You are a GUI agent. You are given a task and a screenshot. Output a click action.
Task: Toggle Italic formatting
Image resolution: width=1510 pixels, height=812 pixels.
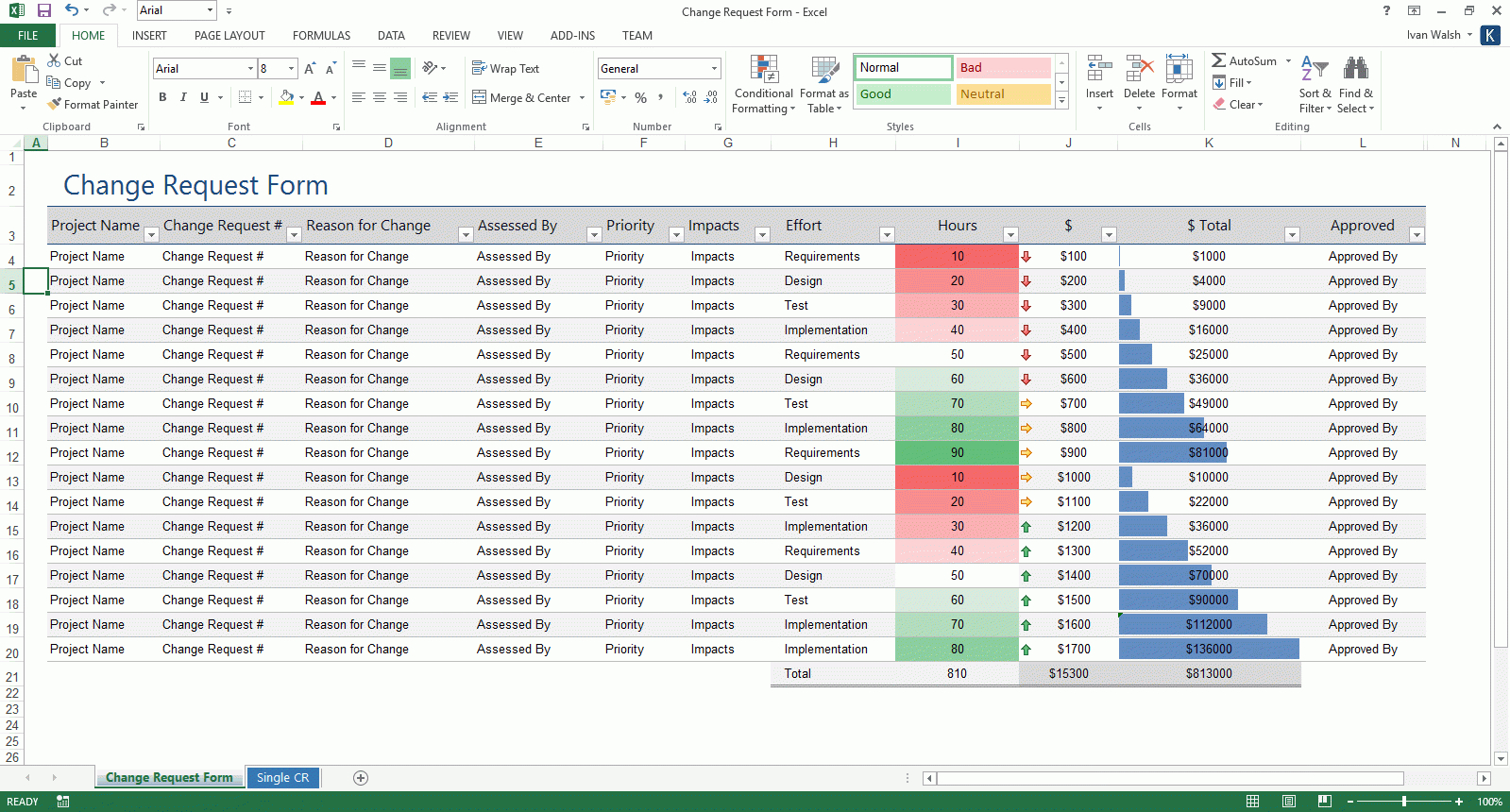pyautogui.click(x=183, y=97)
